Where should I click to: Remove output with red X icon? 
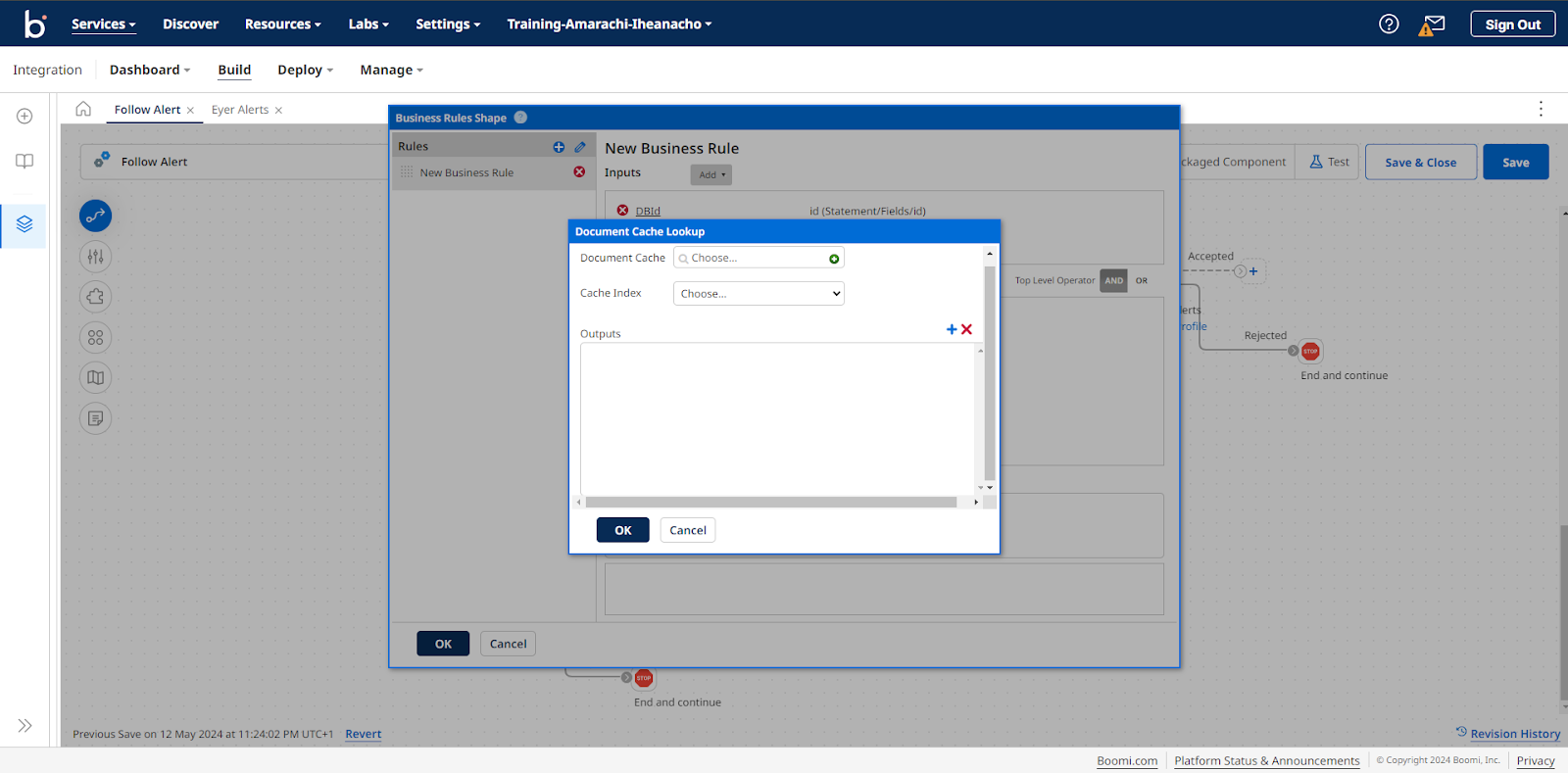(966, 329)
